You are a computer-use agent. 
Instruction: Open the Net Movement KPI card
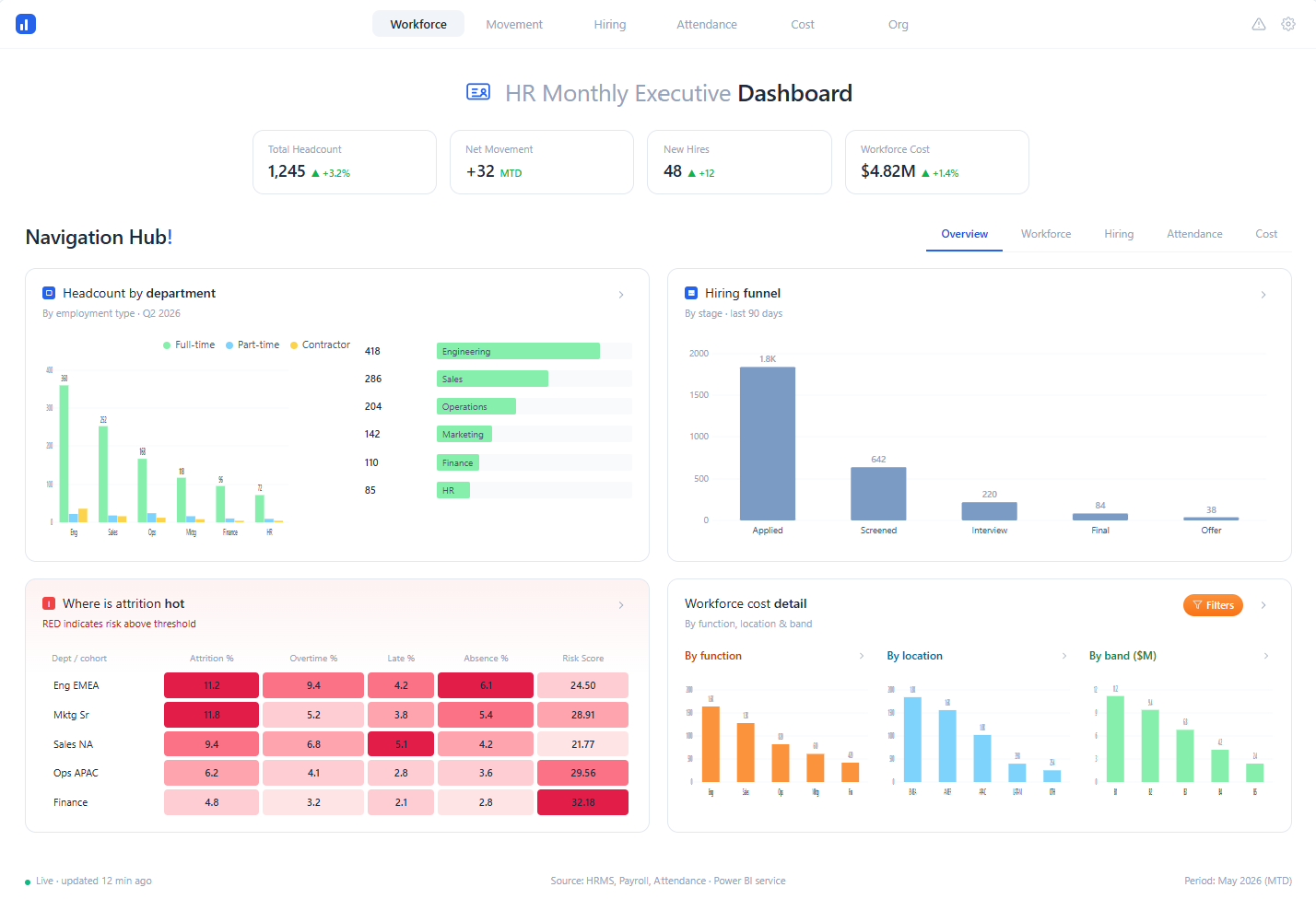[x=542, y=162]
